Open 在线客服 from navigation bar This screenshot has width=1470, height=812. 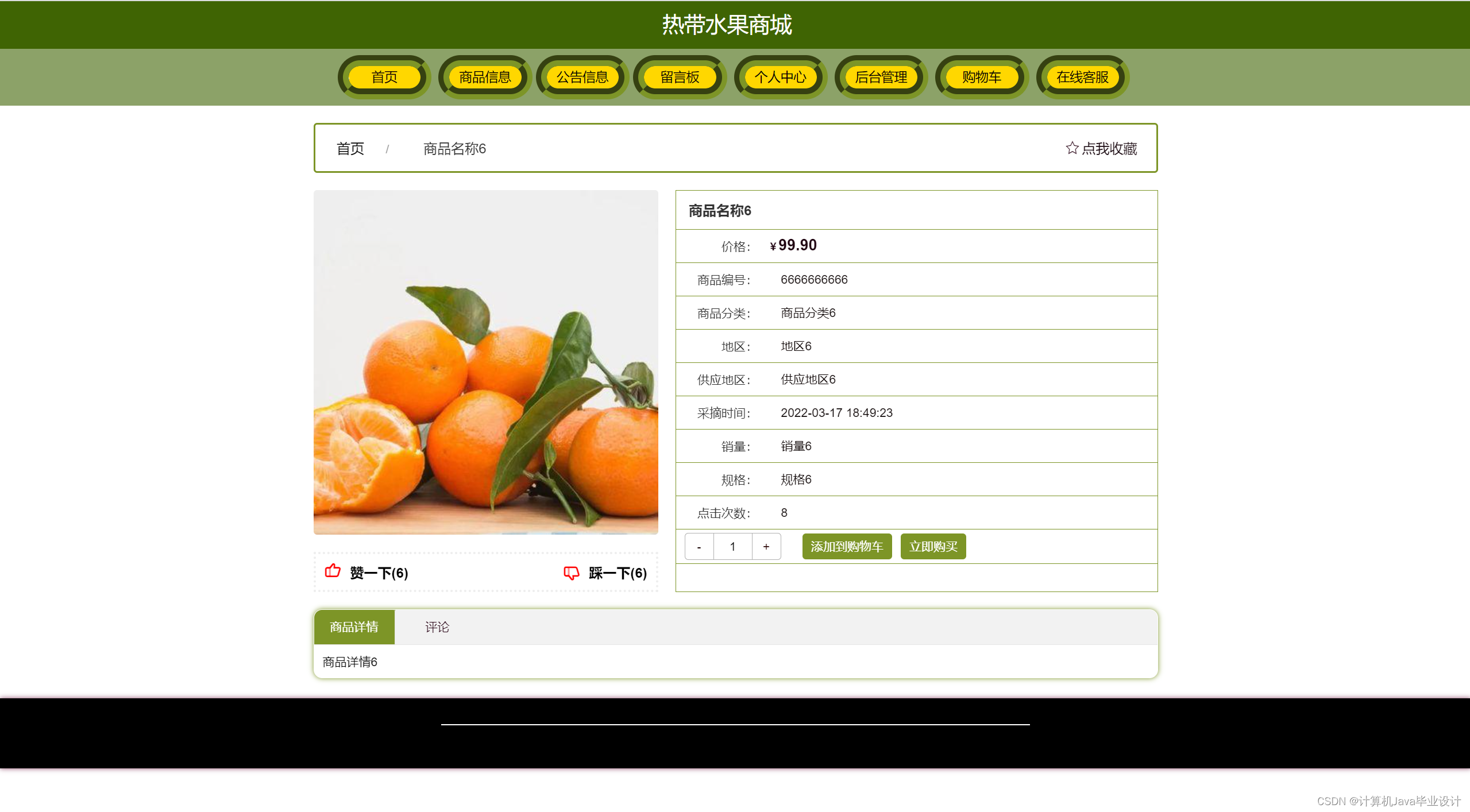1082,77
